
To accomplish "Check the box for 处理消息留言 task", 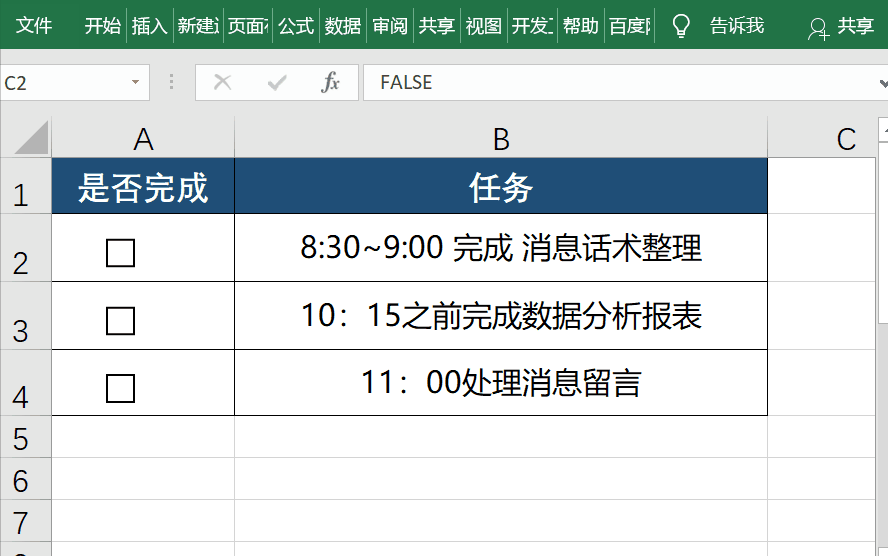I will (x=121, y=388).
